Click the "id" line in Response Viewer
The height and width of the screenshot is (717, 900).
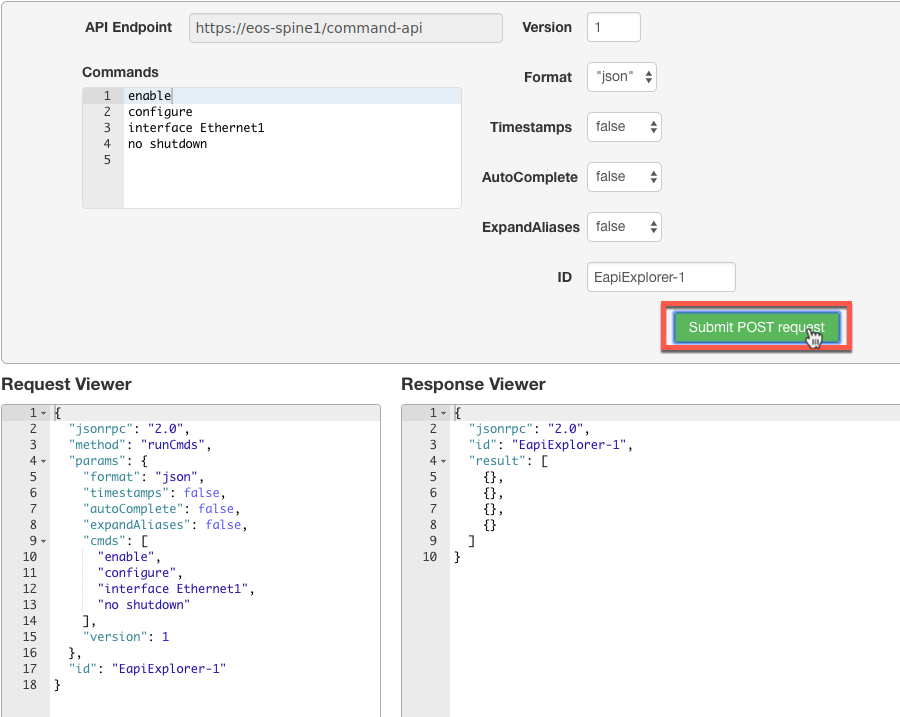coord(550,445)
